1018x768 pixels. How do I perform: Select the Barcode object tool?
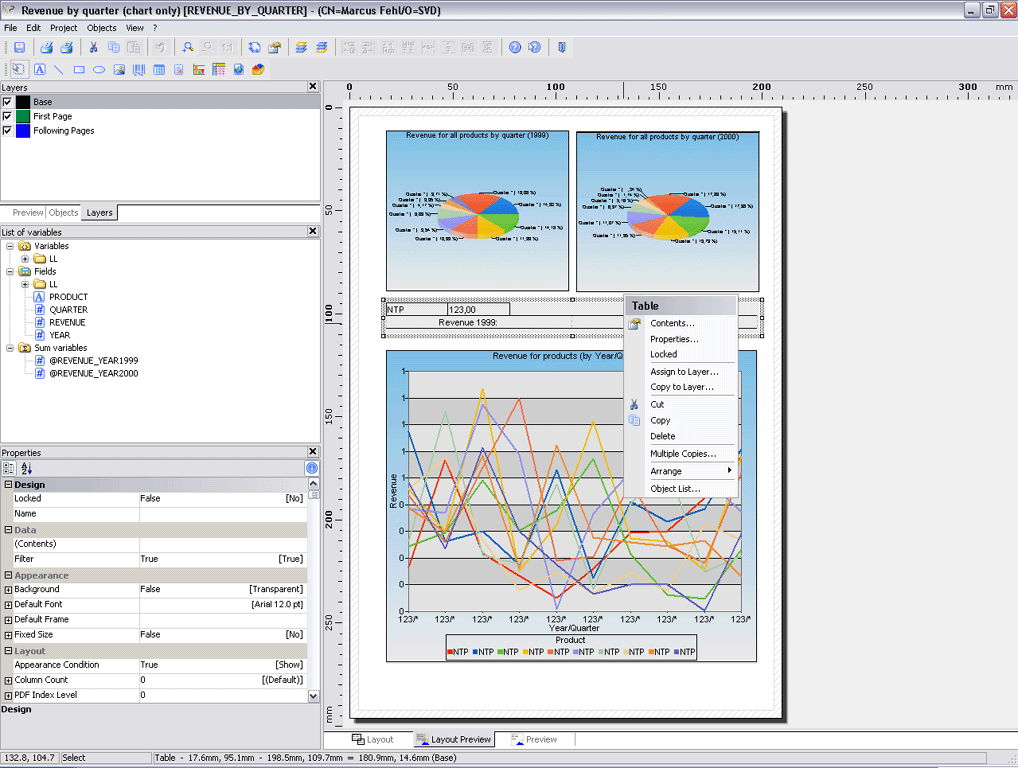139,70
